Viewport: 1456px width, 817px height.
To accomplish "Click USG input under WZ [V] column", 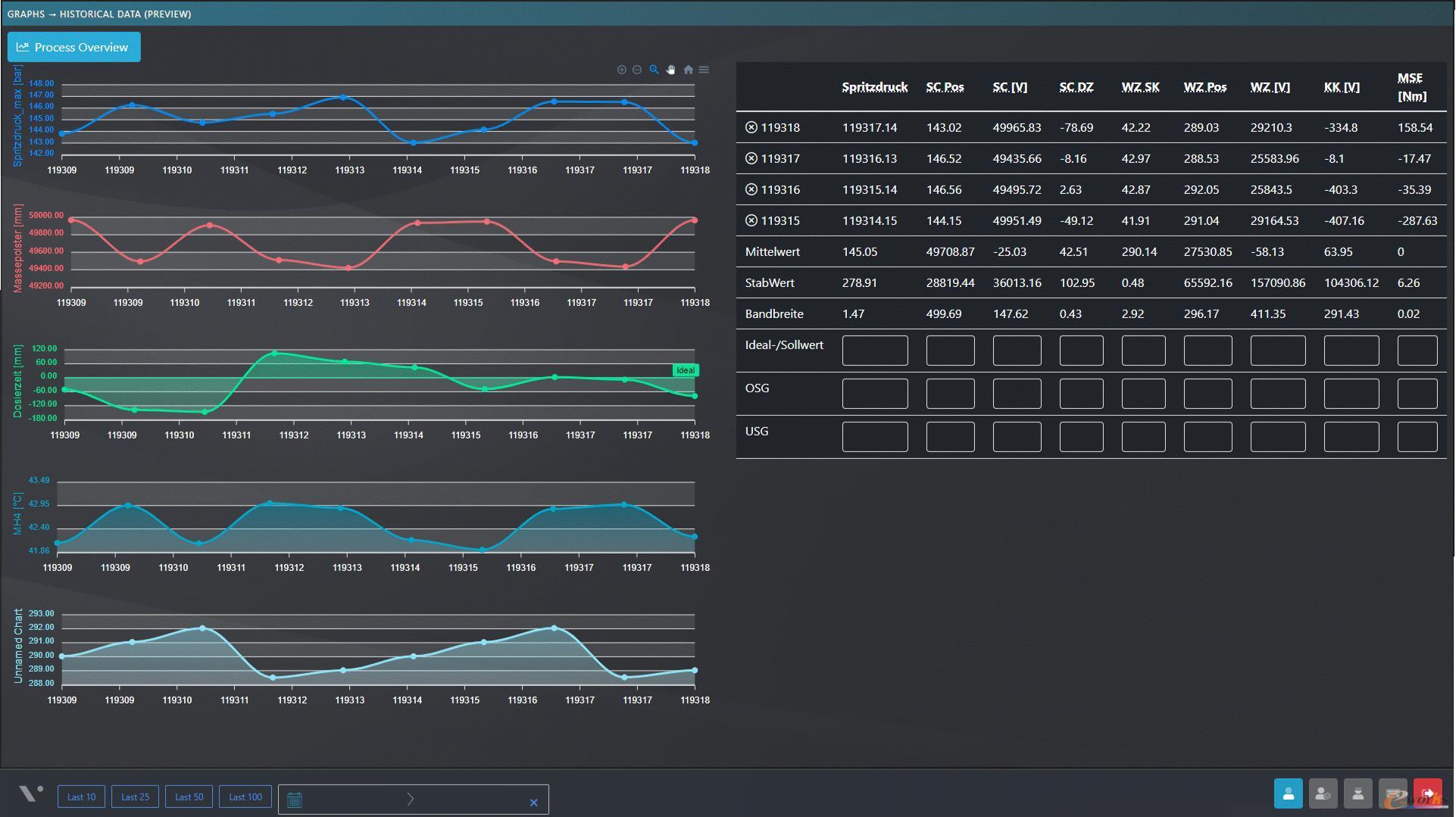I will (1277, 437).
